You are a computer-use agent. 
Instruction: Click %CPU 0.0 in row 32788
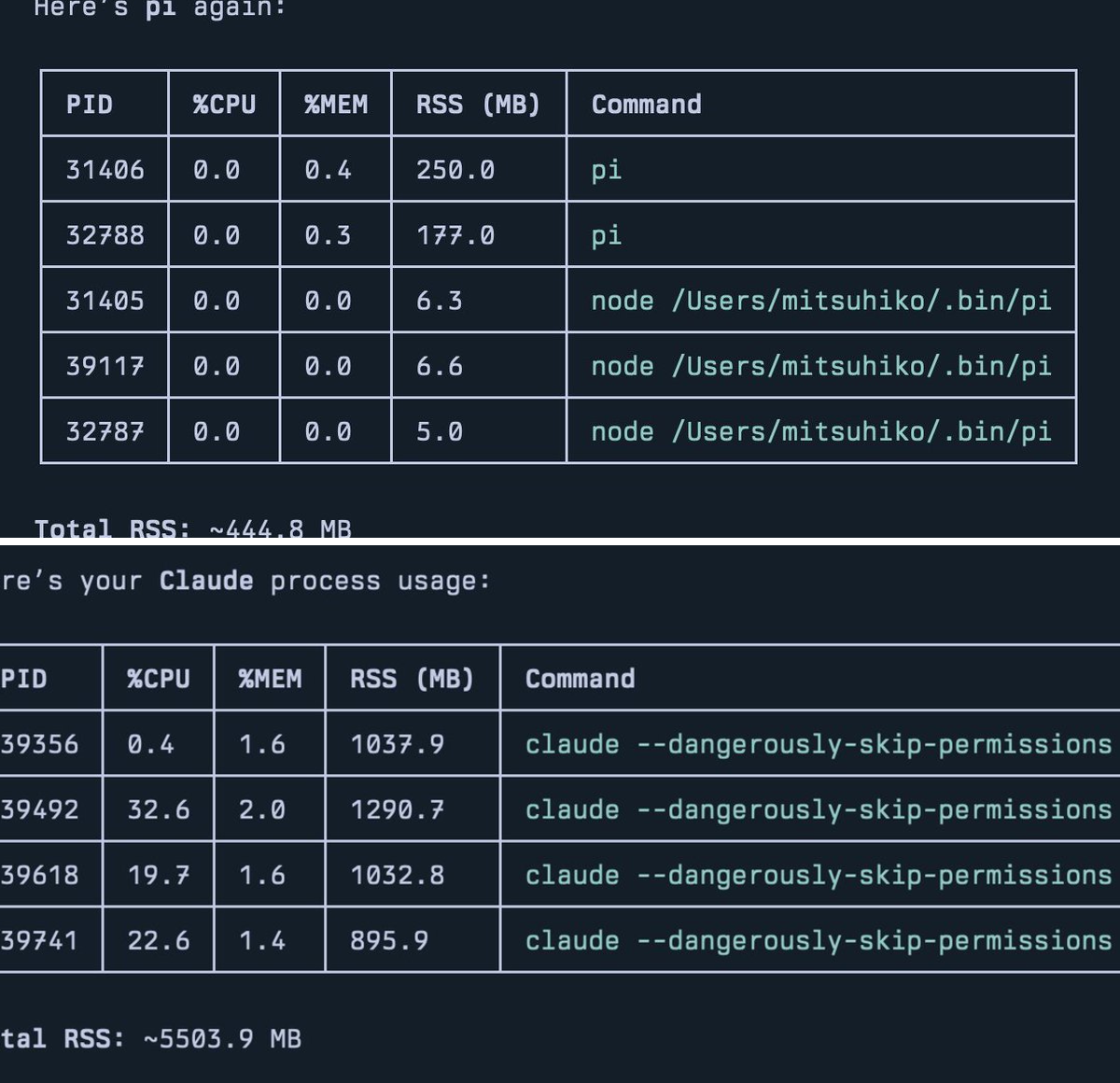click(x=217, y=235)
